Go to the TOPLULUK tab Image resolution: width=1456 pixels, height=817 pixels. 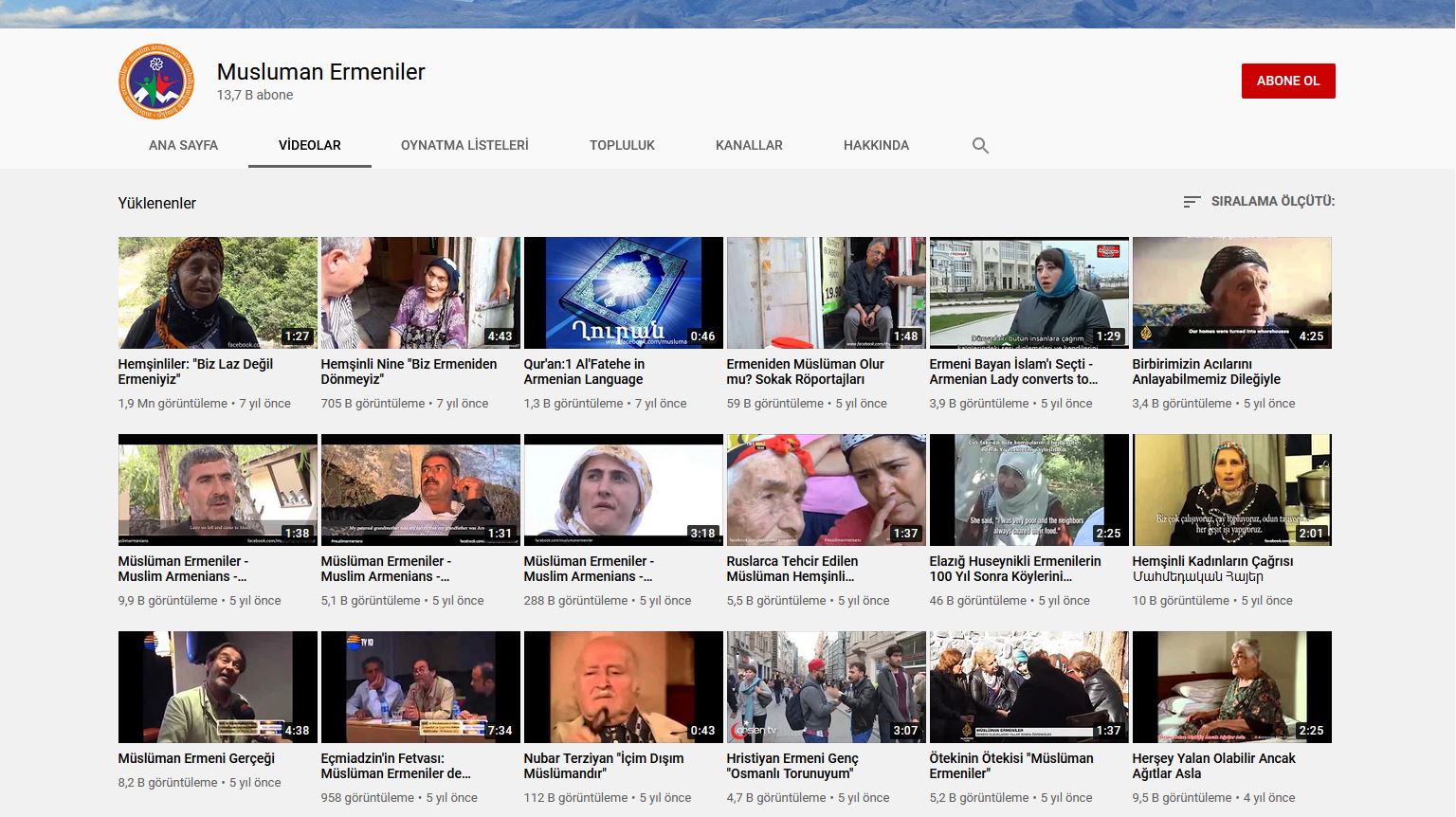[x=622, y=145]
